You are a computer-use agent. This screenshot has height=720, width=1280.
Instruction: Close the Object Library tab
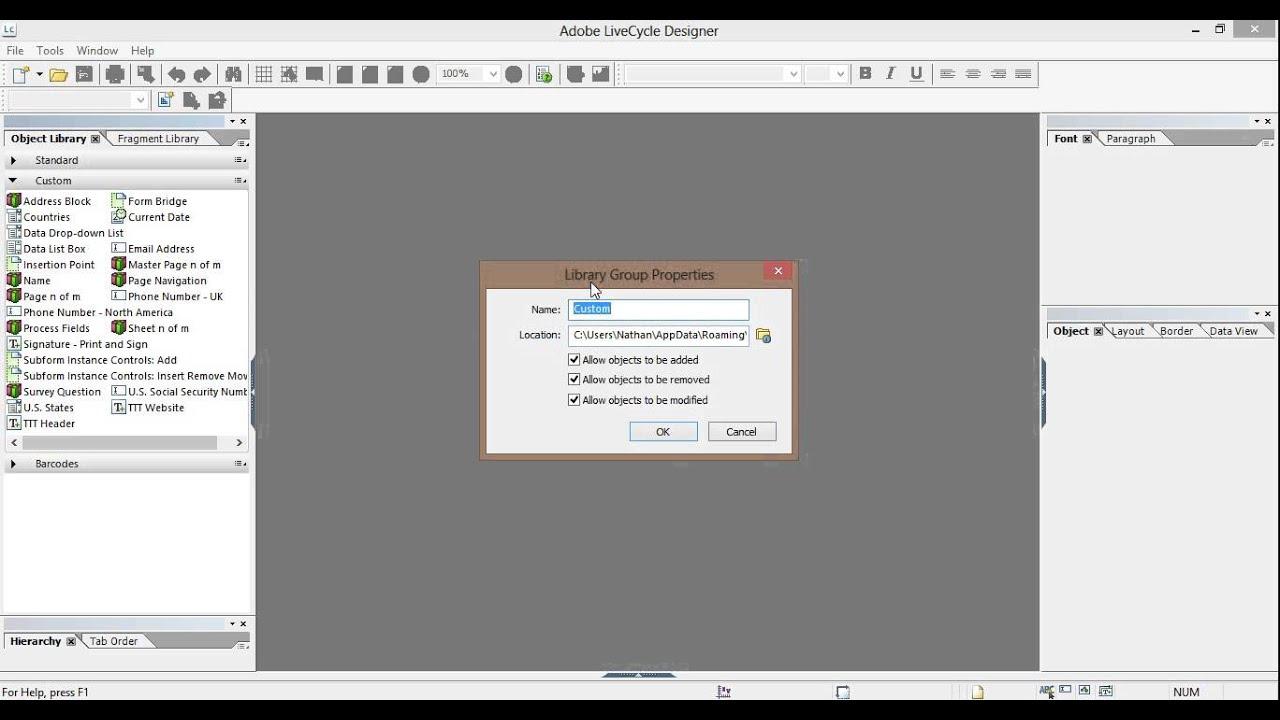(95, 139)
